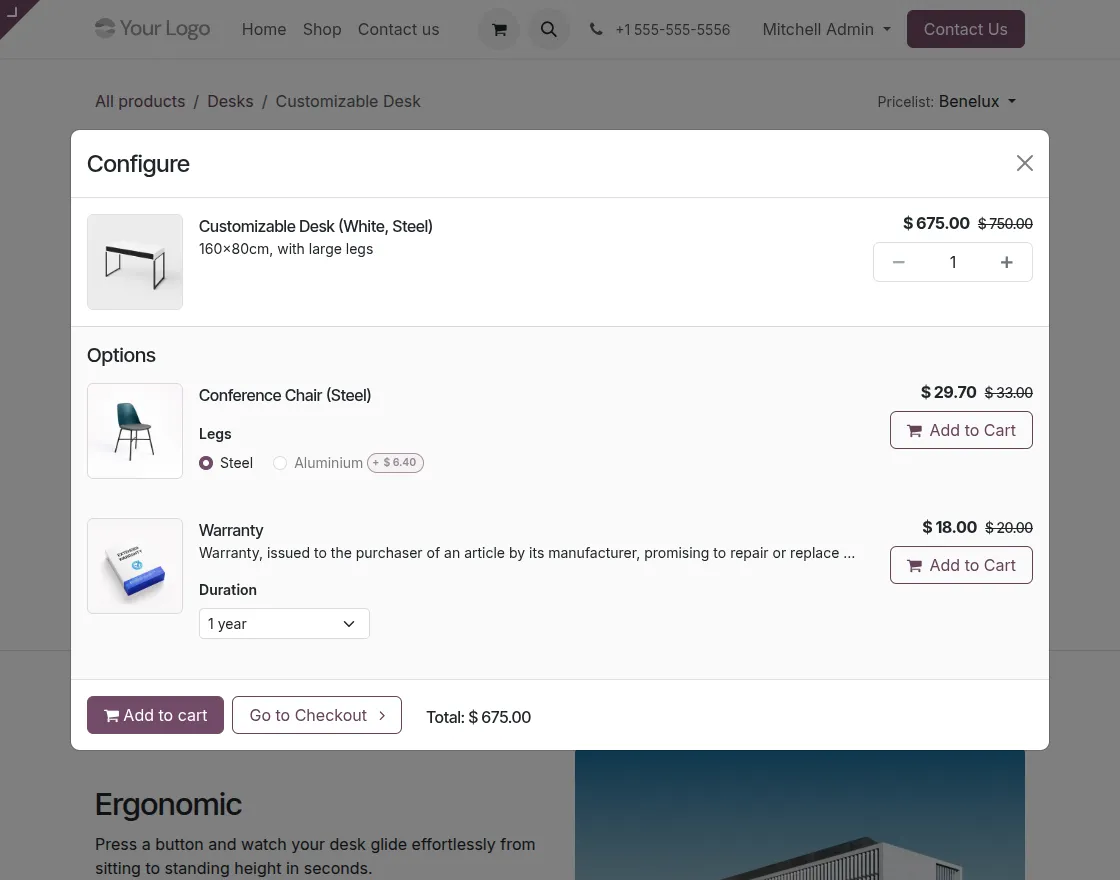Increase desk quantity with the plus icon

(x=1006, y=261)
